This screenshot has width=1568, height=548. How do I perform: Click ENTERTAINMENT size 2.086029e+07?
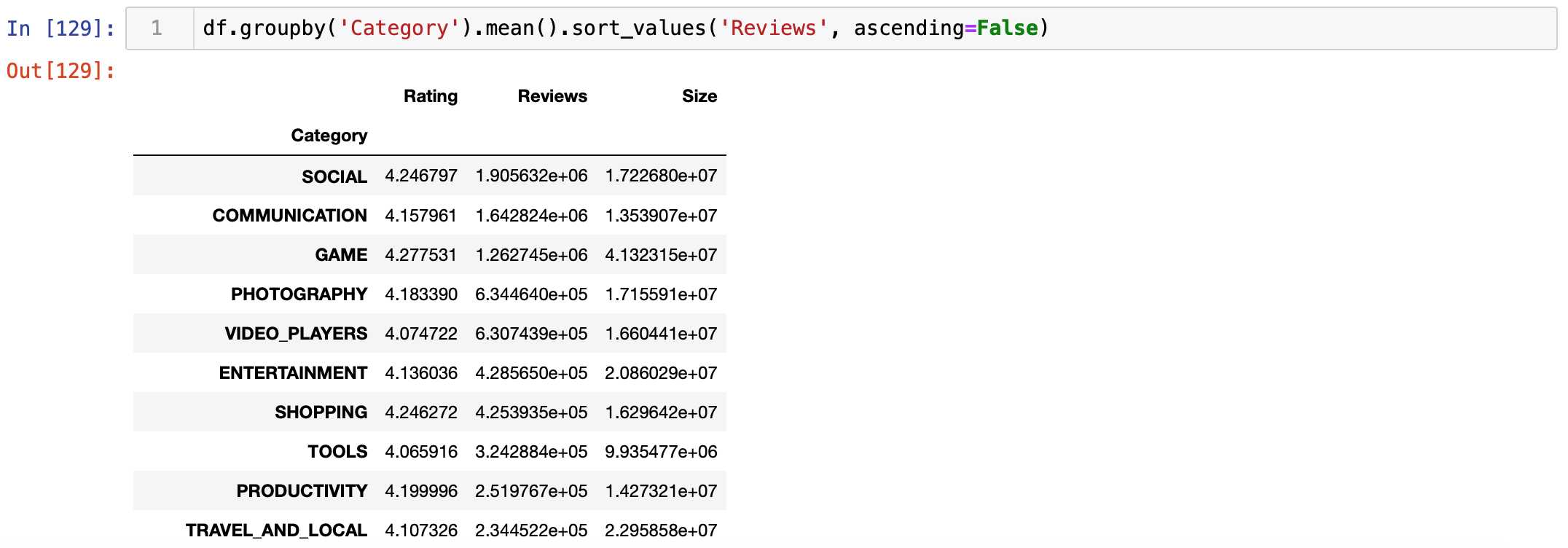click(x=661, y=373)
